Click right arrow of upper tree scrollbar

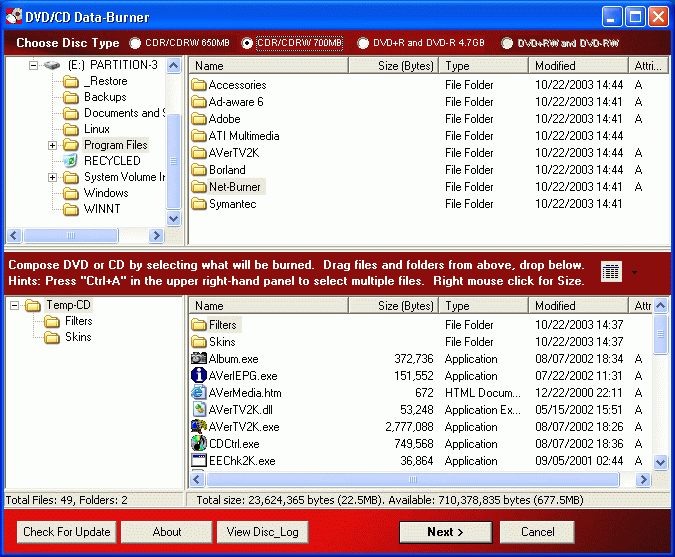click(156, 235)
